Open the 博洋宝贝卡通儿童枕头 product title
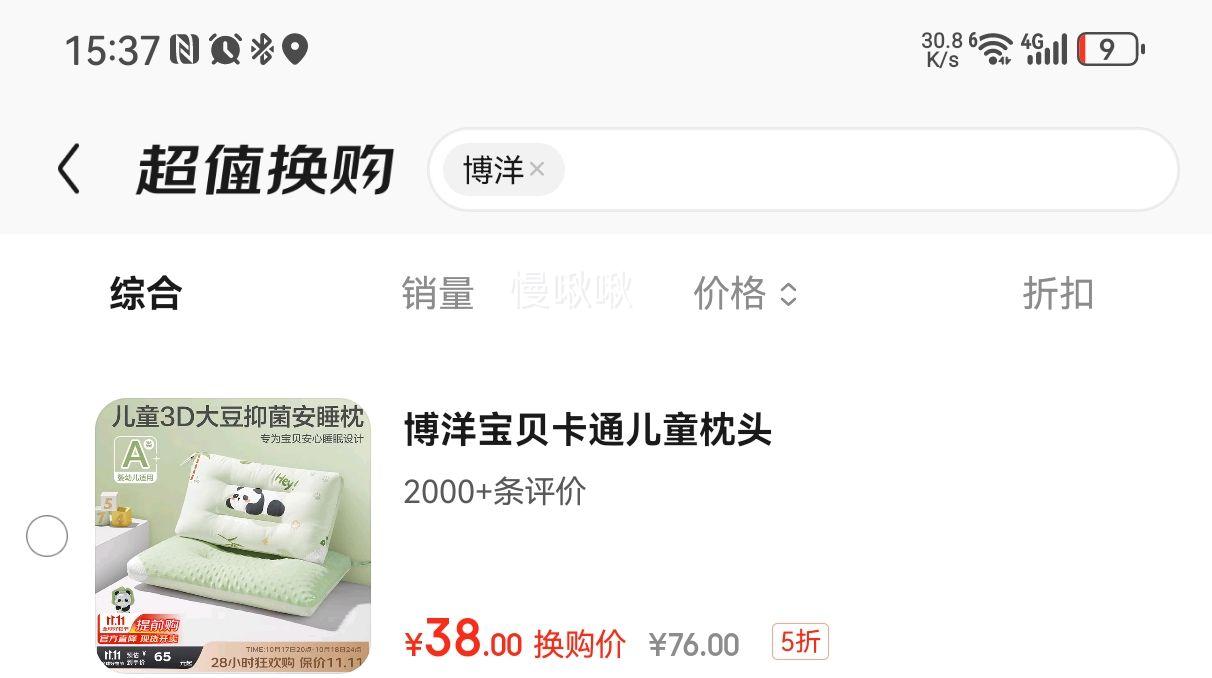This screenshot has width=1212, height=678. (x=588, y=430)
